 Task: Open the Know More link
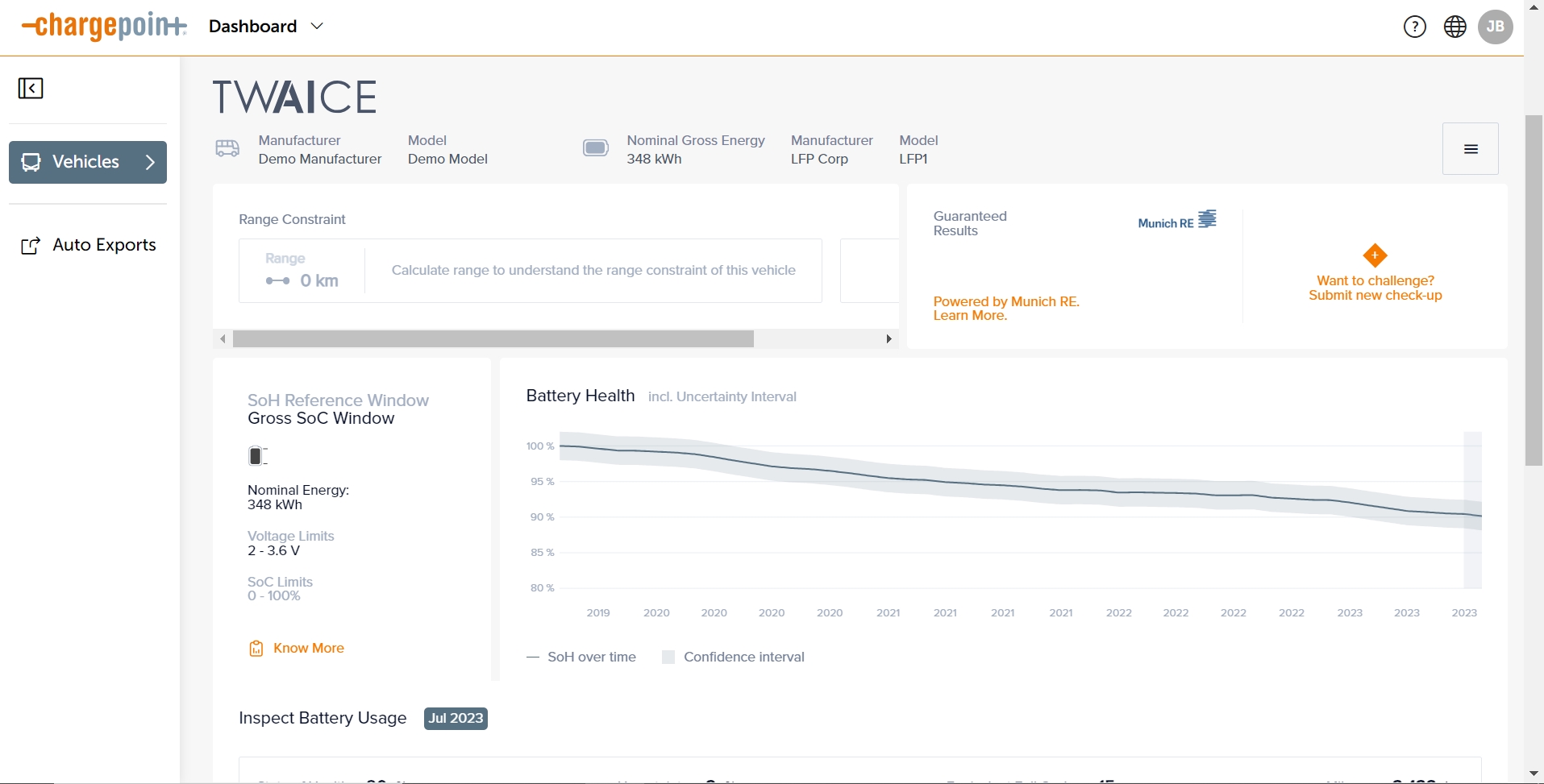(x=309, y=649)
